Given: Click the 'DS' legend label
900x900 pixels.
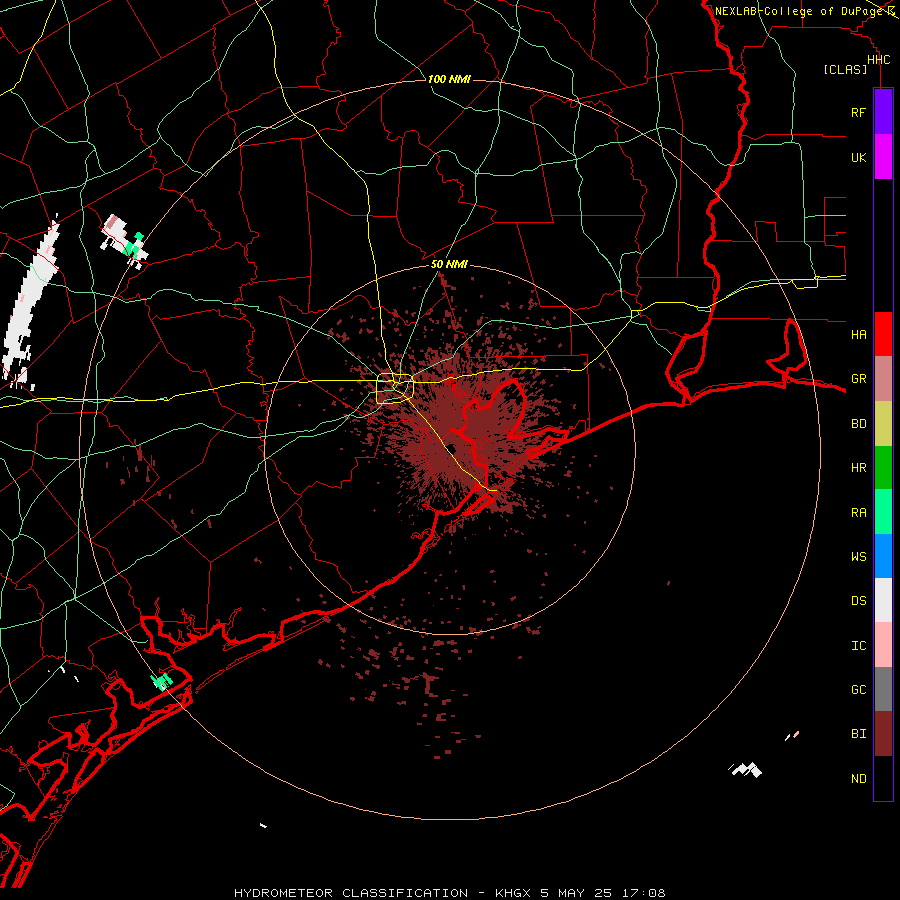Looking at the screenshot, I should click(x=858, y=600).
